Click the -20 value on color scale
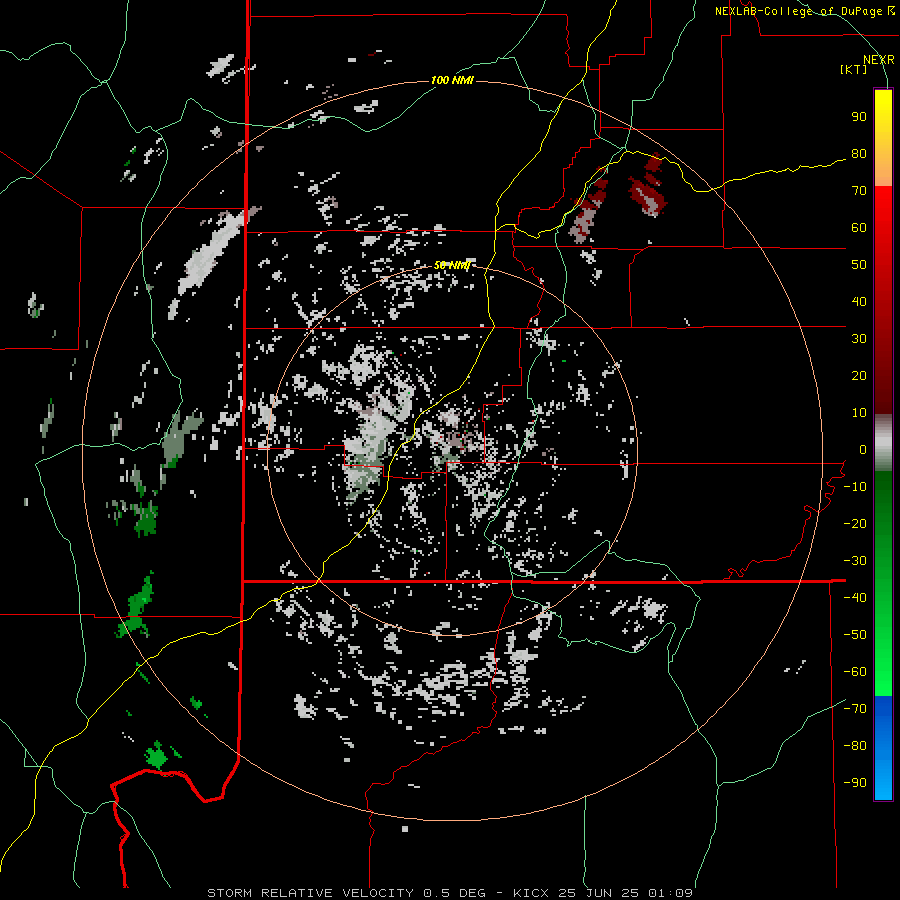The height and width of the screenshot is (900, 900). point(855,524)
